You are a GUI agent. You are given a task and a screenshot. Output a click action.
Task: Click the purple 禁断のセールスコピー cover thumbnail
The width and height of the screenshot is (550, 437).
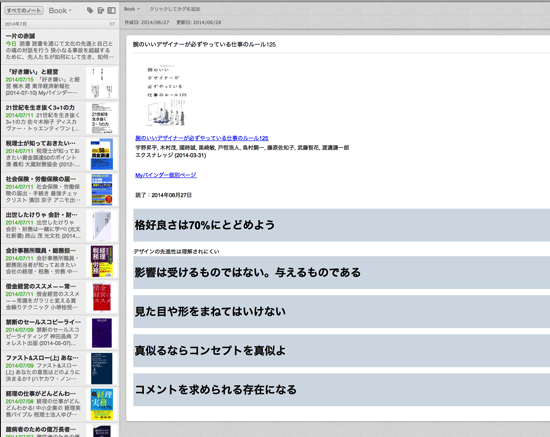pyautogui.click(x=102, y=333)
